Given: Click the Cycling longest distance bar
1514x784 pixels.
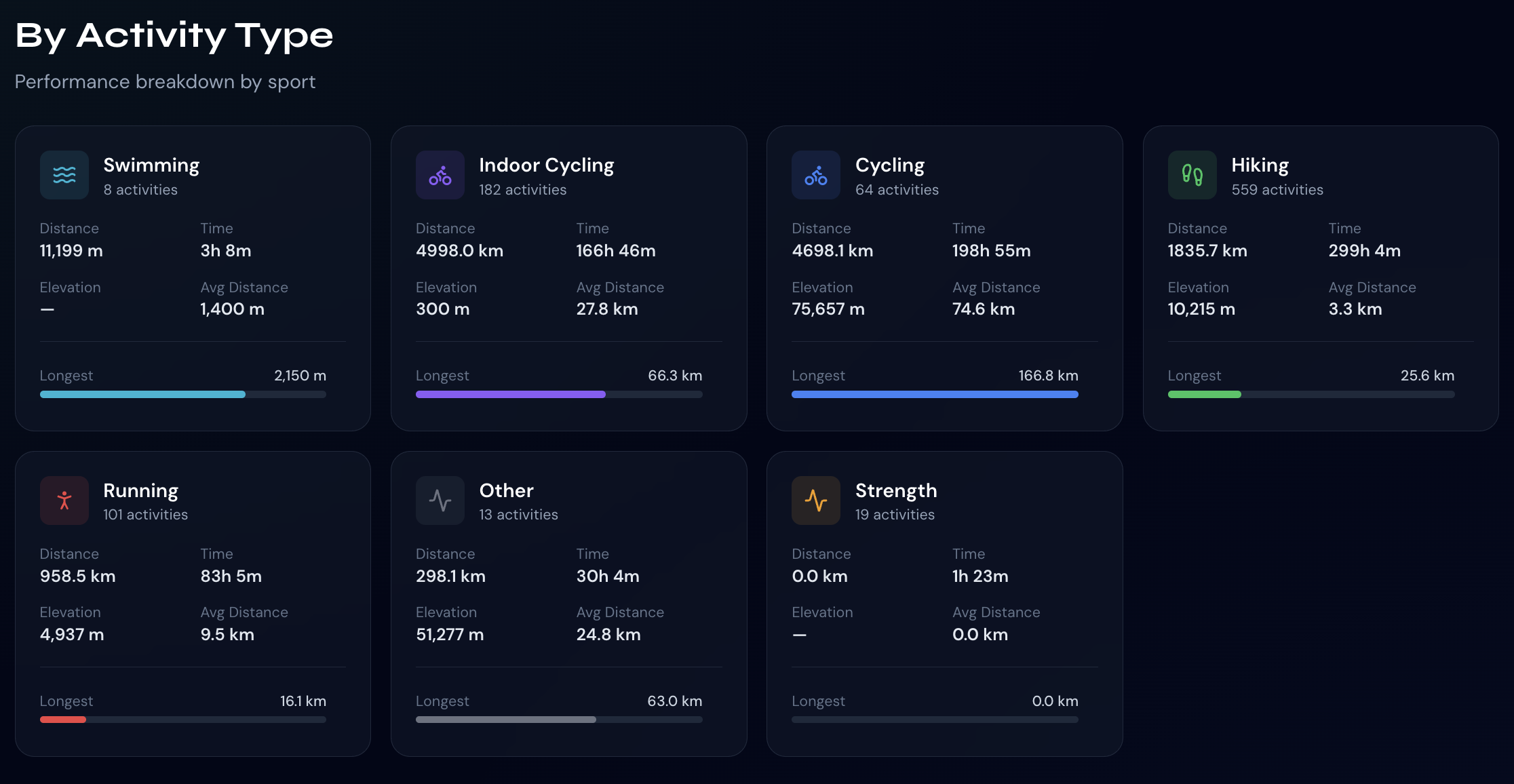Looking at the screenshot, I should (x=935, y=394).
